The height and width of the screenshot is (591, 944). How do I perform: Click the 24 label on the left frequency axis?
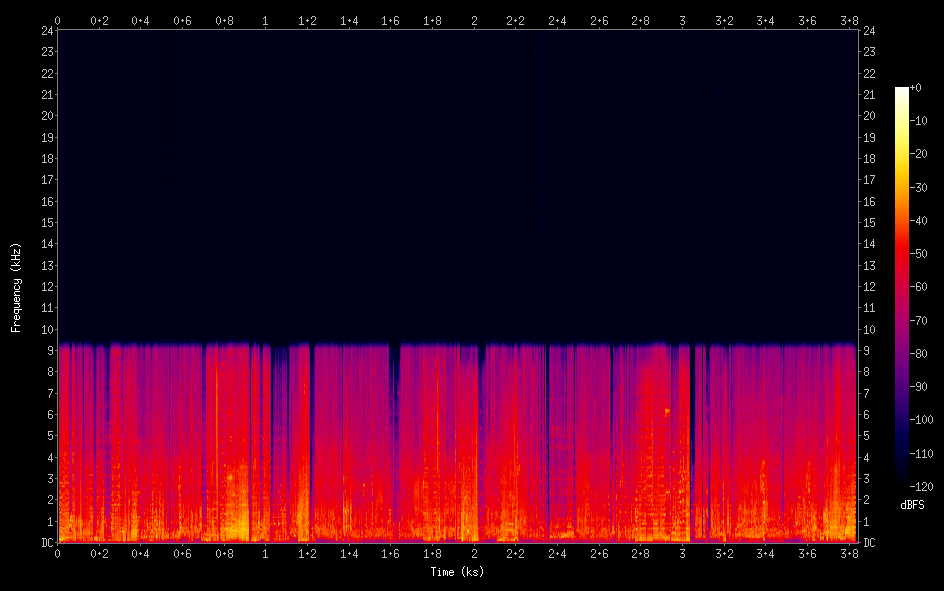click(x=45, y=30)
